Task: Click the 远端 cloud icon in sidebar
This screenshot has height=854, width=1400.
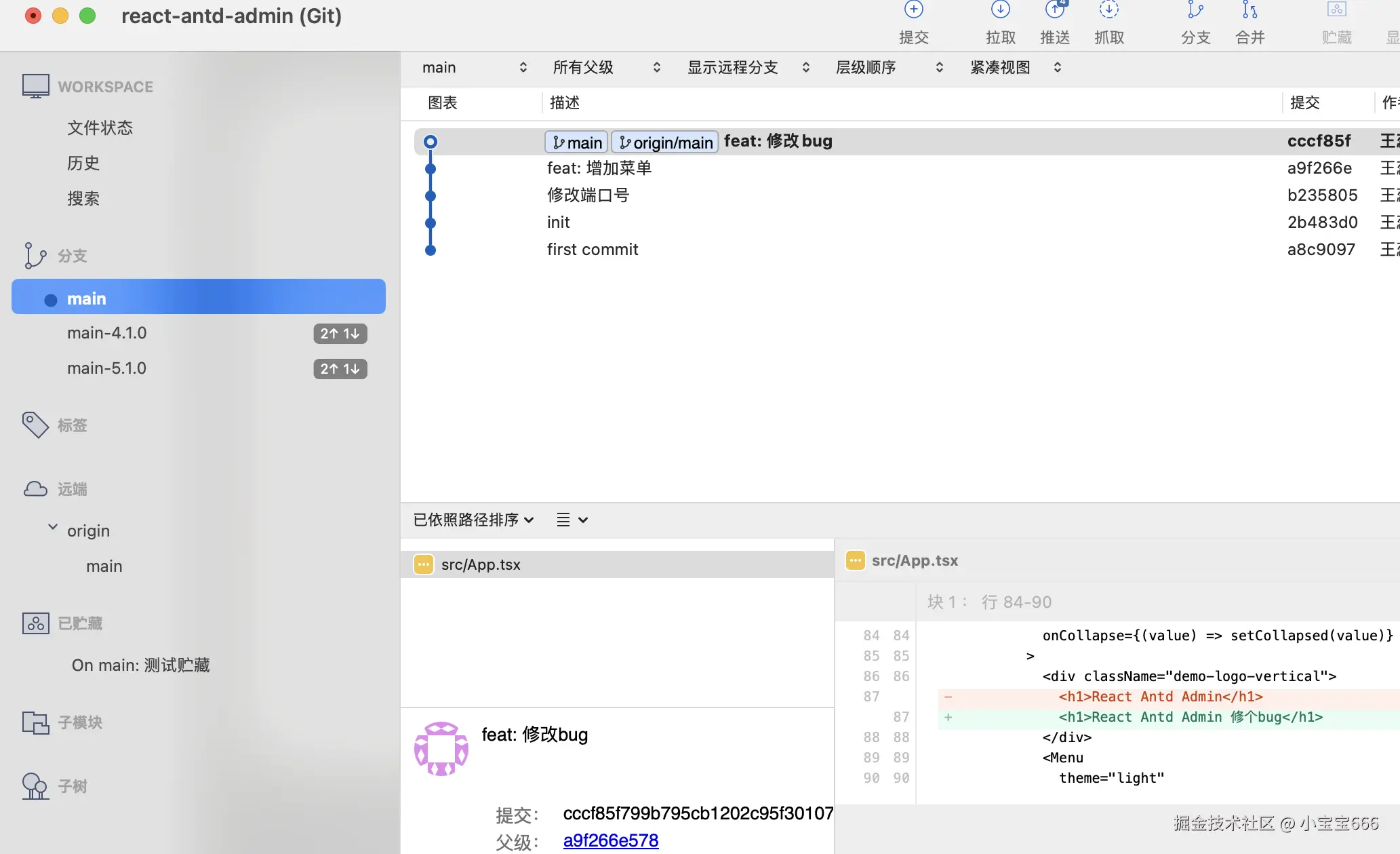Action: click(35, 488)
